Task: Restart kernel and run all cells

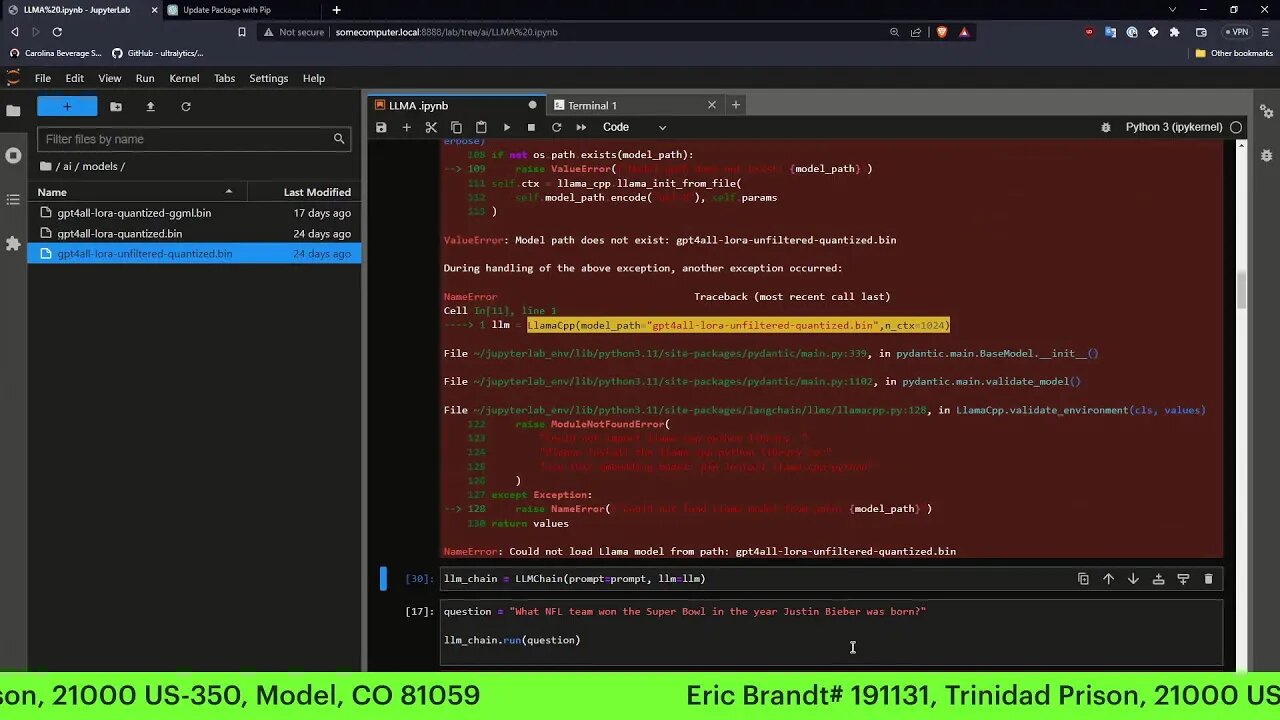Action: click(581, 127)
